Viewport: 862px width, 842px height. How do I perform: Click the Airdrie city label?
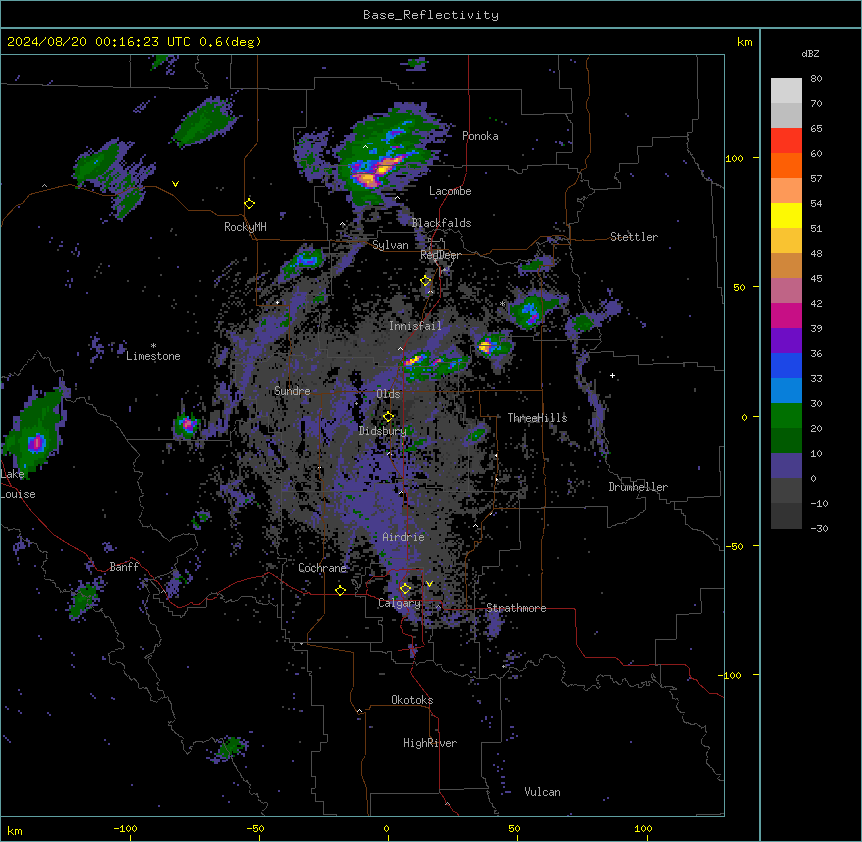coord(403,537)
